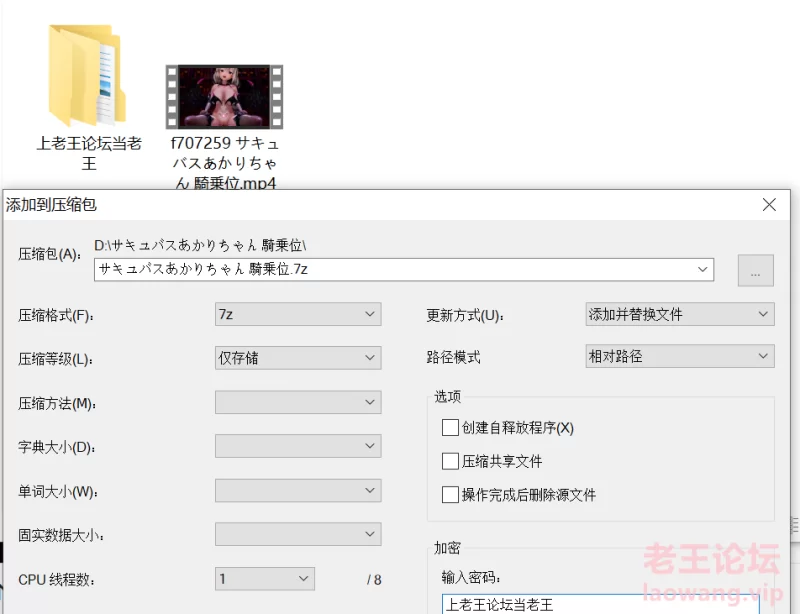The image size is (800, 614).
Task: Open the 压缩方法 dropdown
Action: coord(298,402)
